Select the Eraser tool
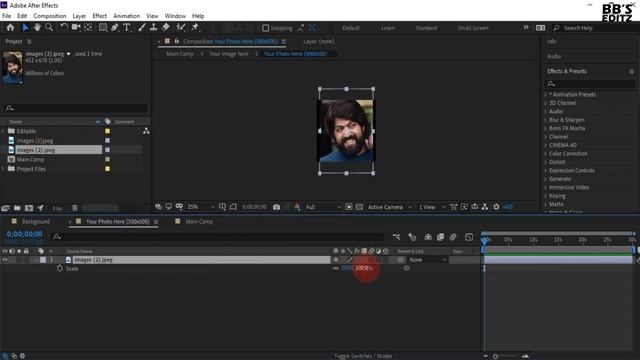 point(166,27)
